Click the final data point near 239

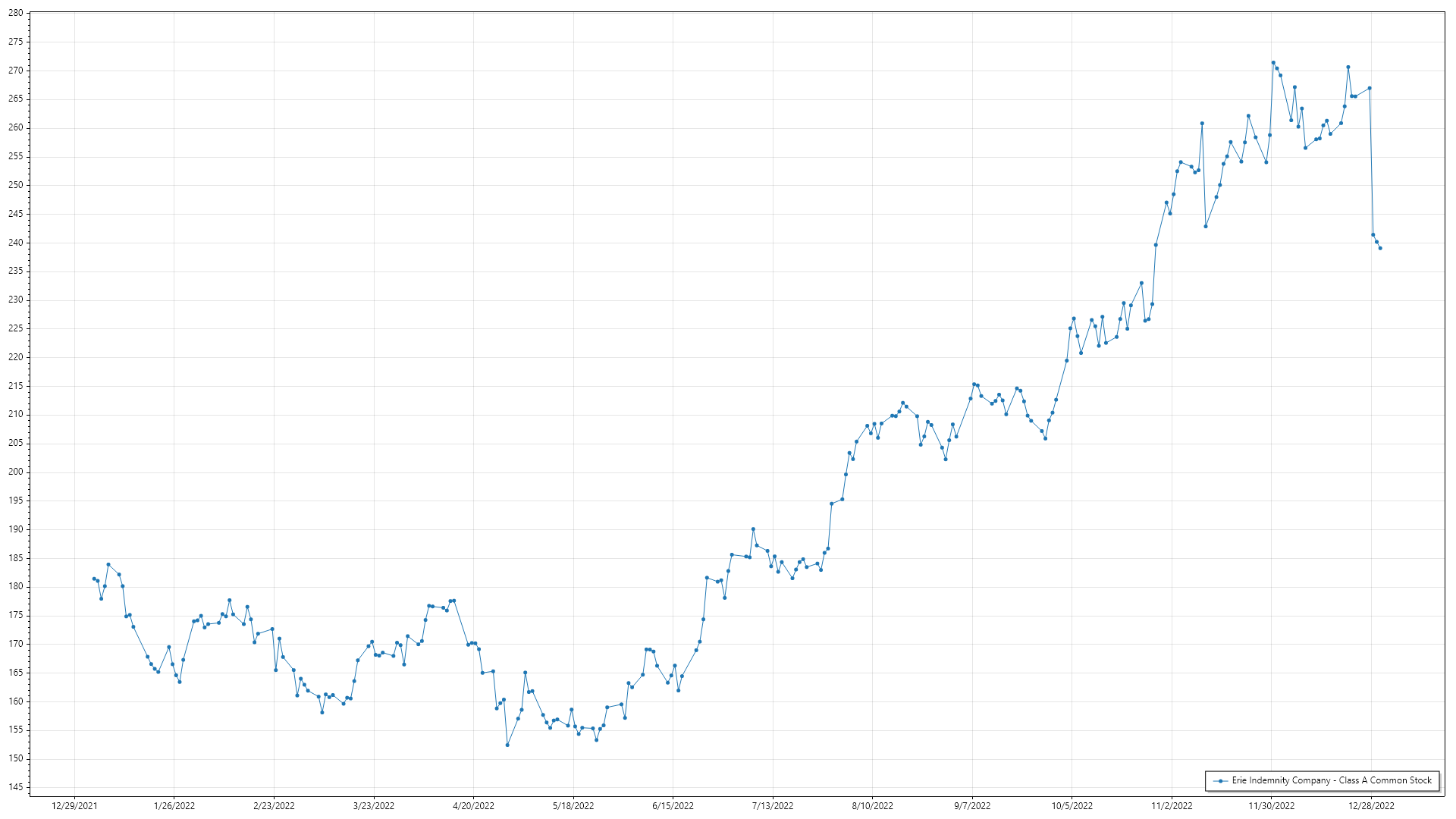point(1380,248)
